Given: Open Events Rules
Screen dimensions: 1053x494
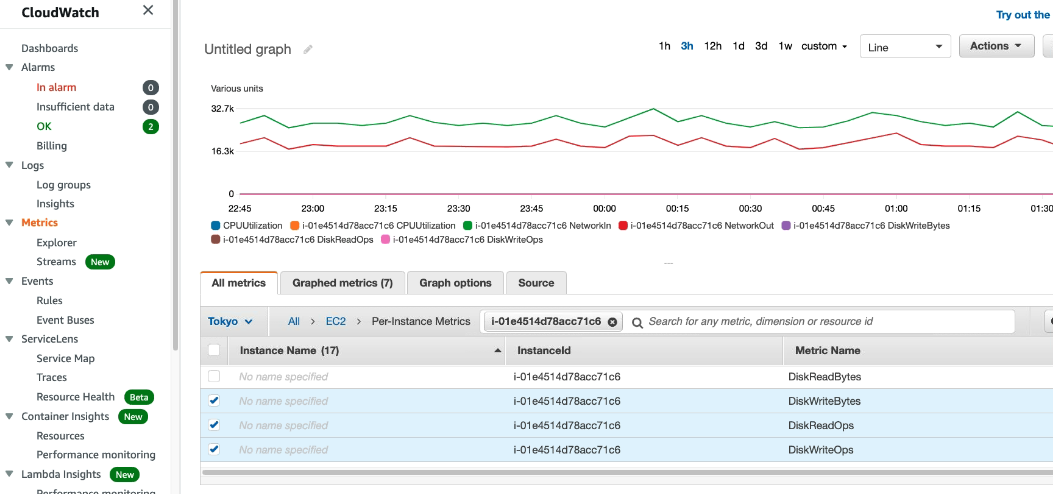Looking at the screenshot, I should pos(50,301).
